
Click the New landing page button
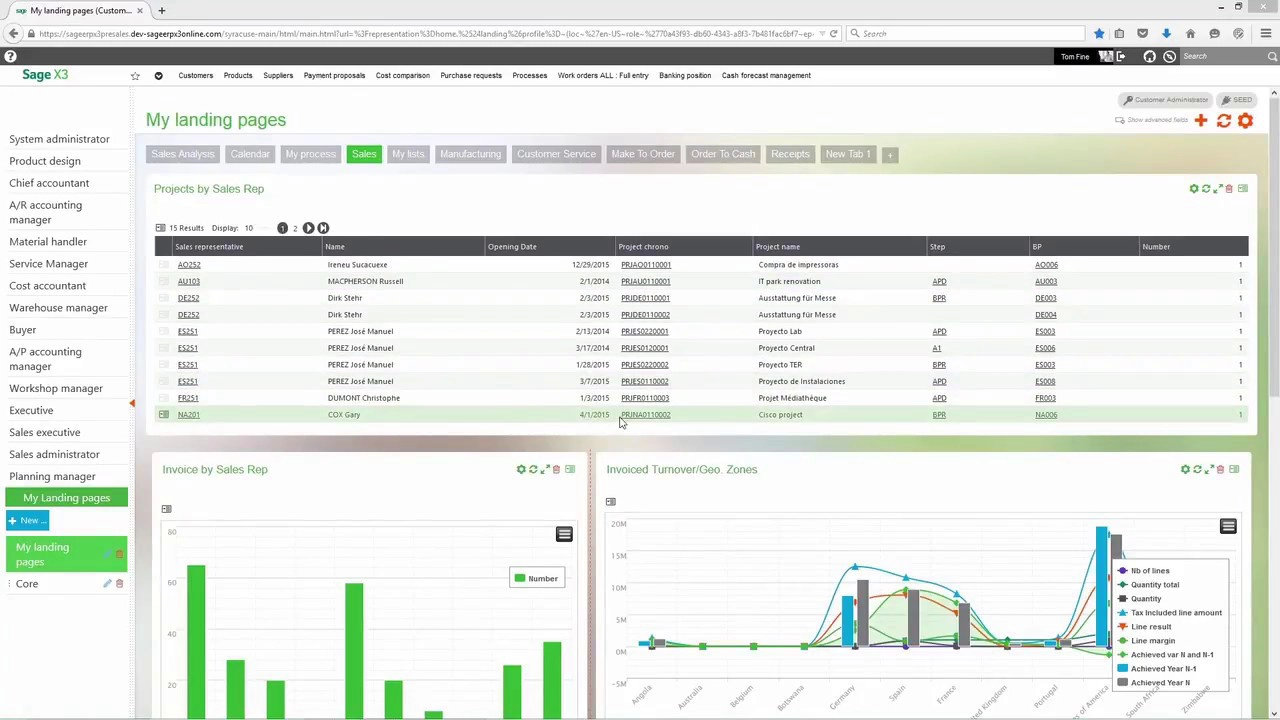27,520
